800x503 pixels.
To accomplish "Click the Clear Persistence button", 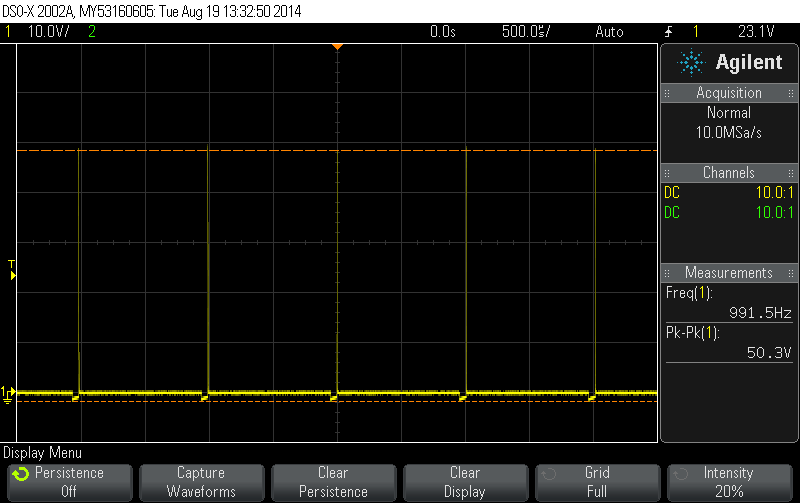I will 334,482.
